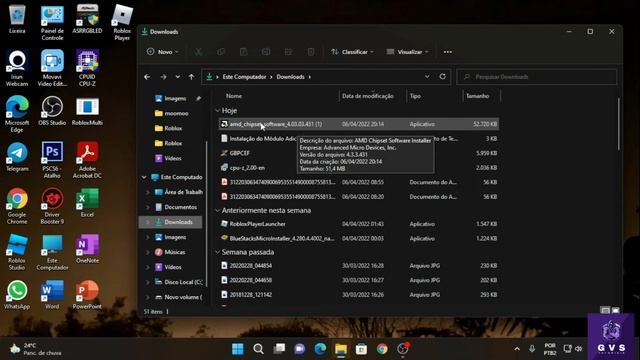Open Photoshop PSCS6 Atalho desktop icon
Image resolution: width=640 pixels, height=360 pixels.
[x=52, y=160]
